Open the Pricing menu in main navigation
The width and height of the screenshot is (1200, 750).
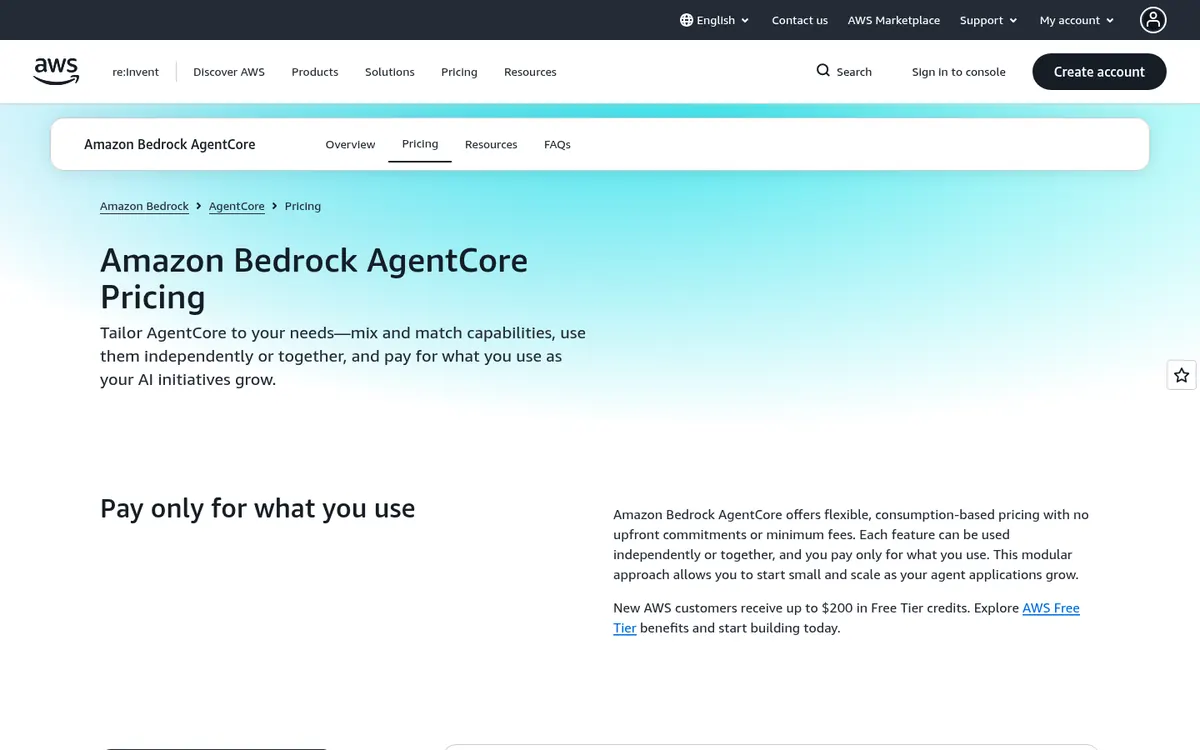point(459,72)
